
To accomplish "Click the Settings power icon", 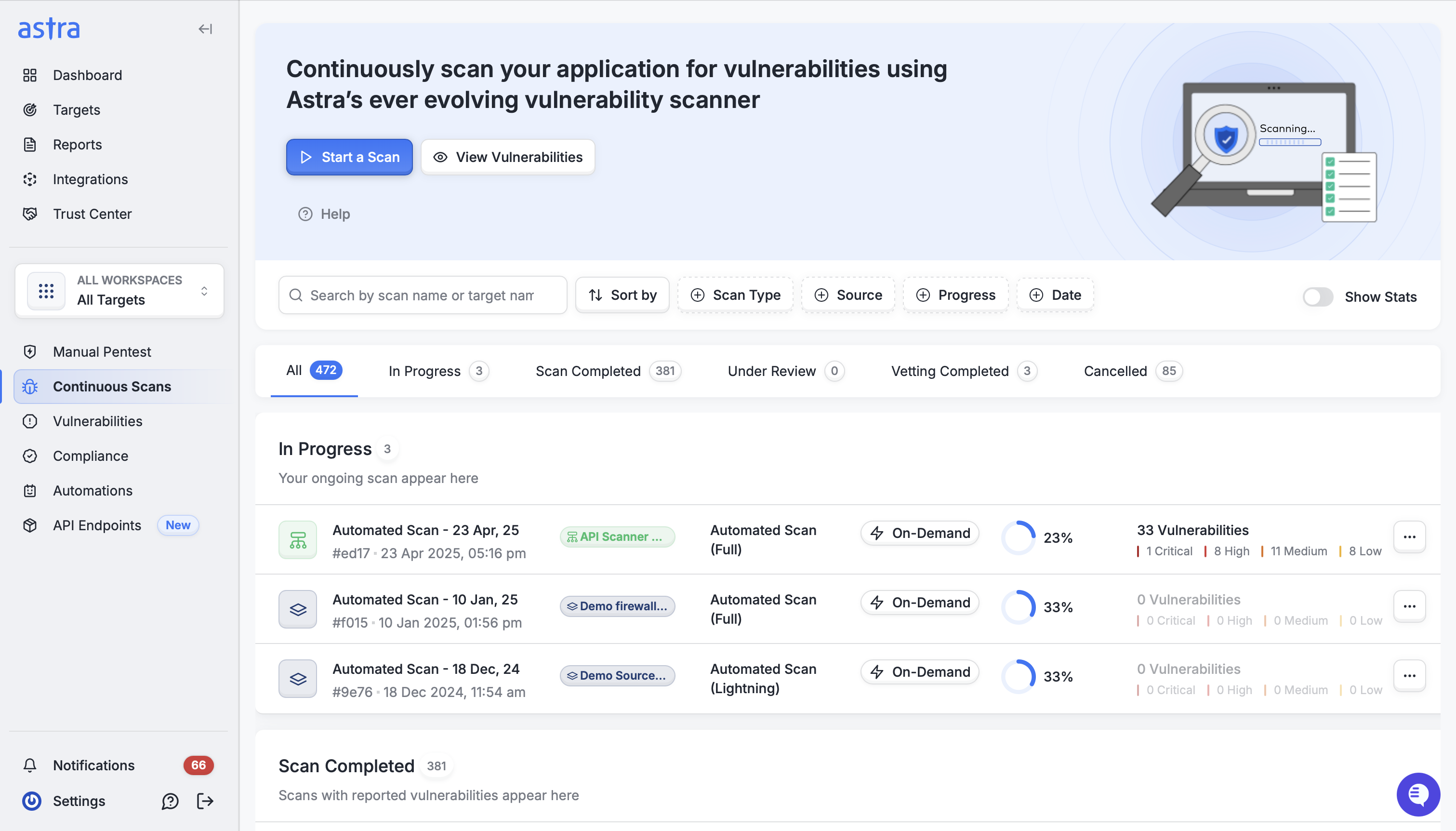I will [31, 801].
